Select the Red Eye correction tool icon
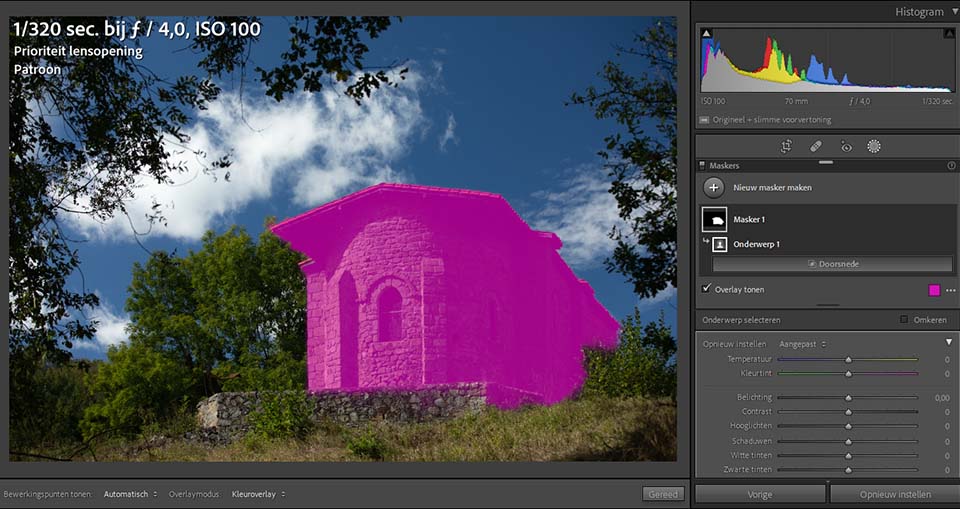 point(846,146)
